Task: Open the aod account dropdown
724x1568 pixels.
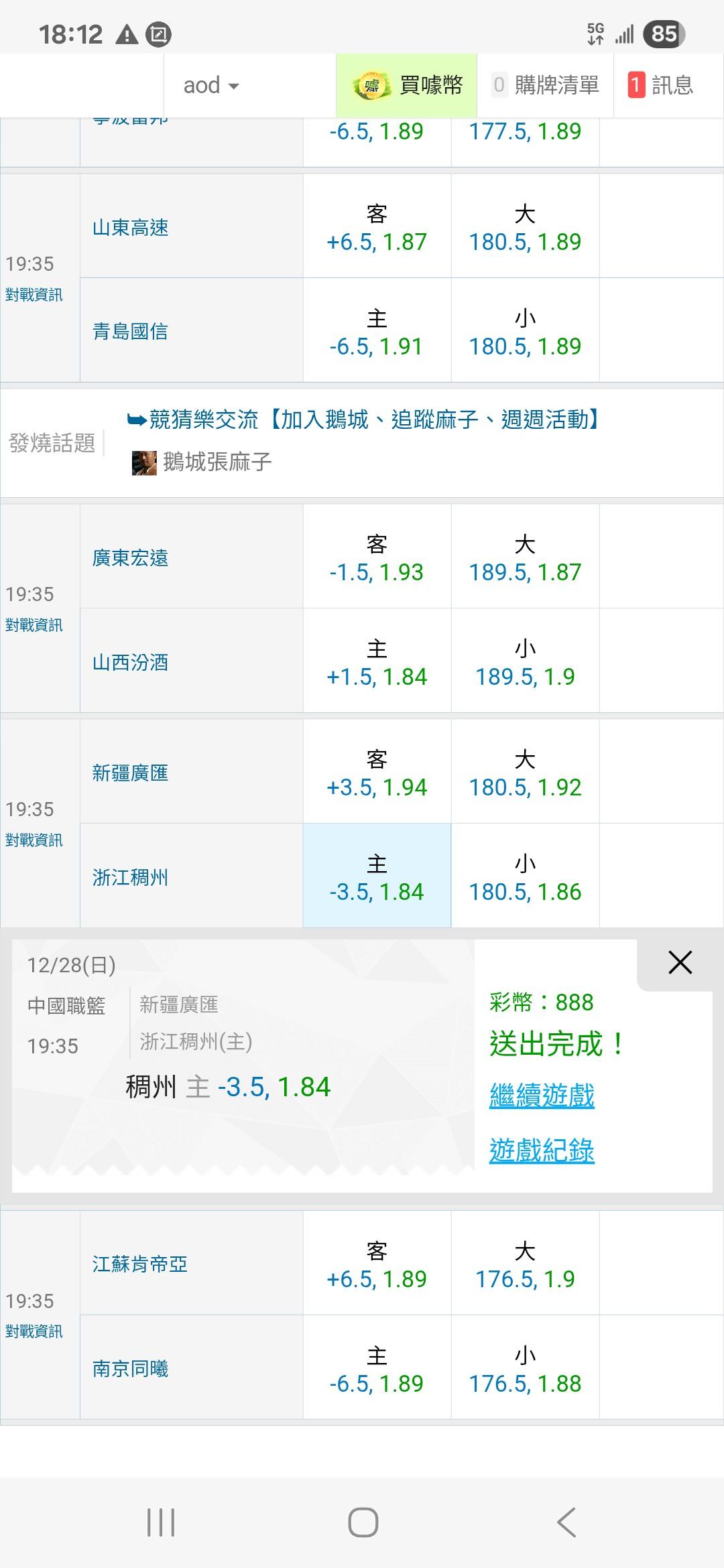Action: point(210,86)
